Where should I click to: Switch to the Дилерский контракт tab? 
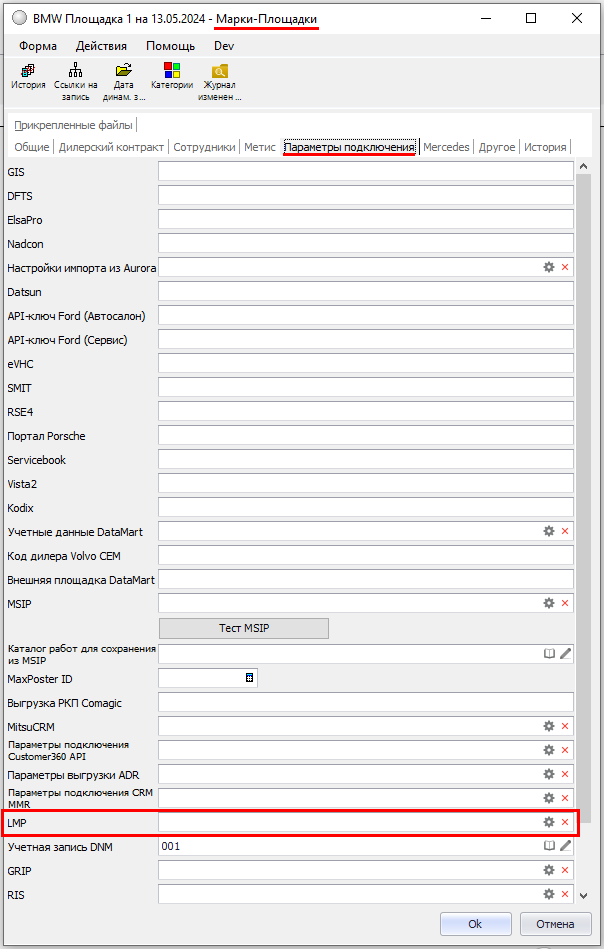point(111,147)
